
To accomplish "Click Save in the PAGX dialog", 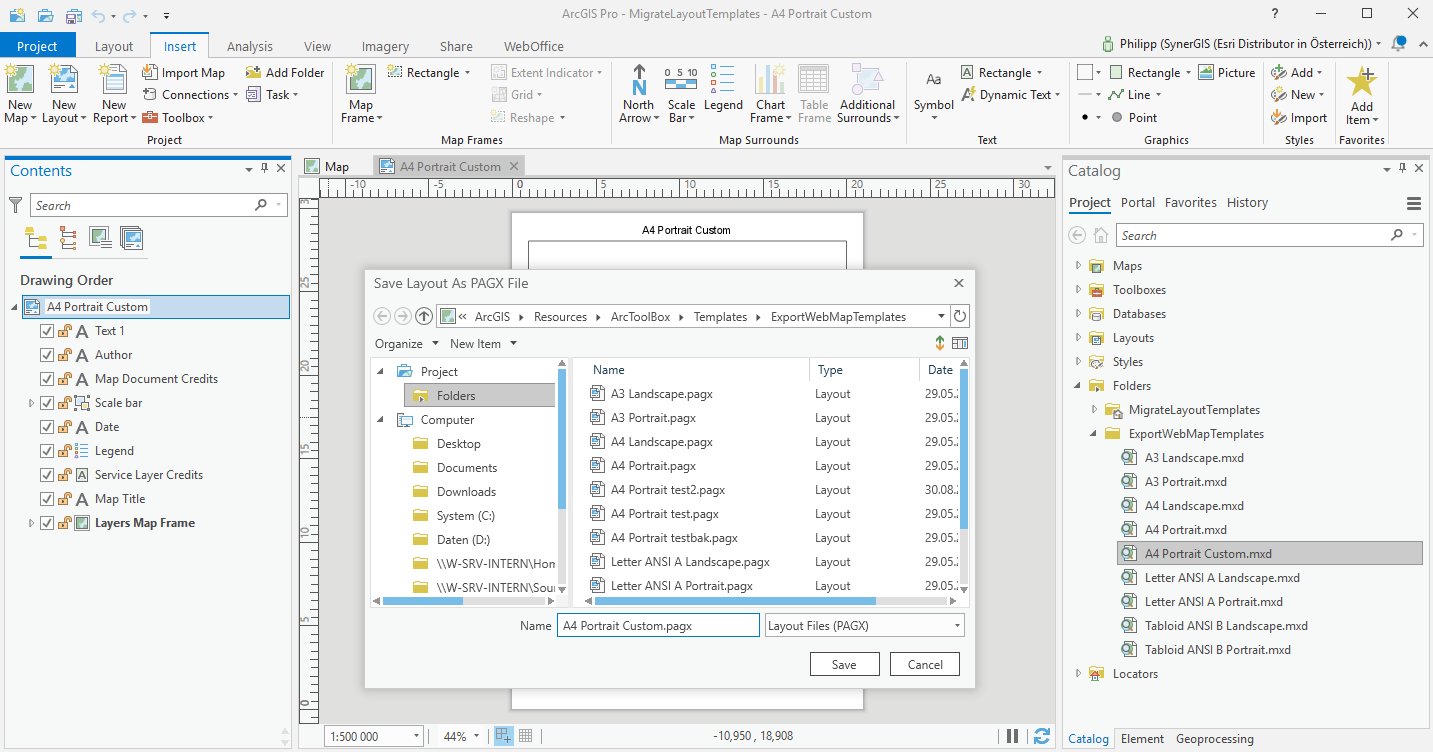I will pyautogui.click(x=844, y=663).
